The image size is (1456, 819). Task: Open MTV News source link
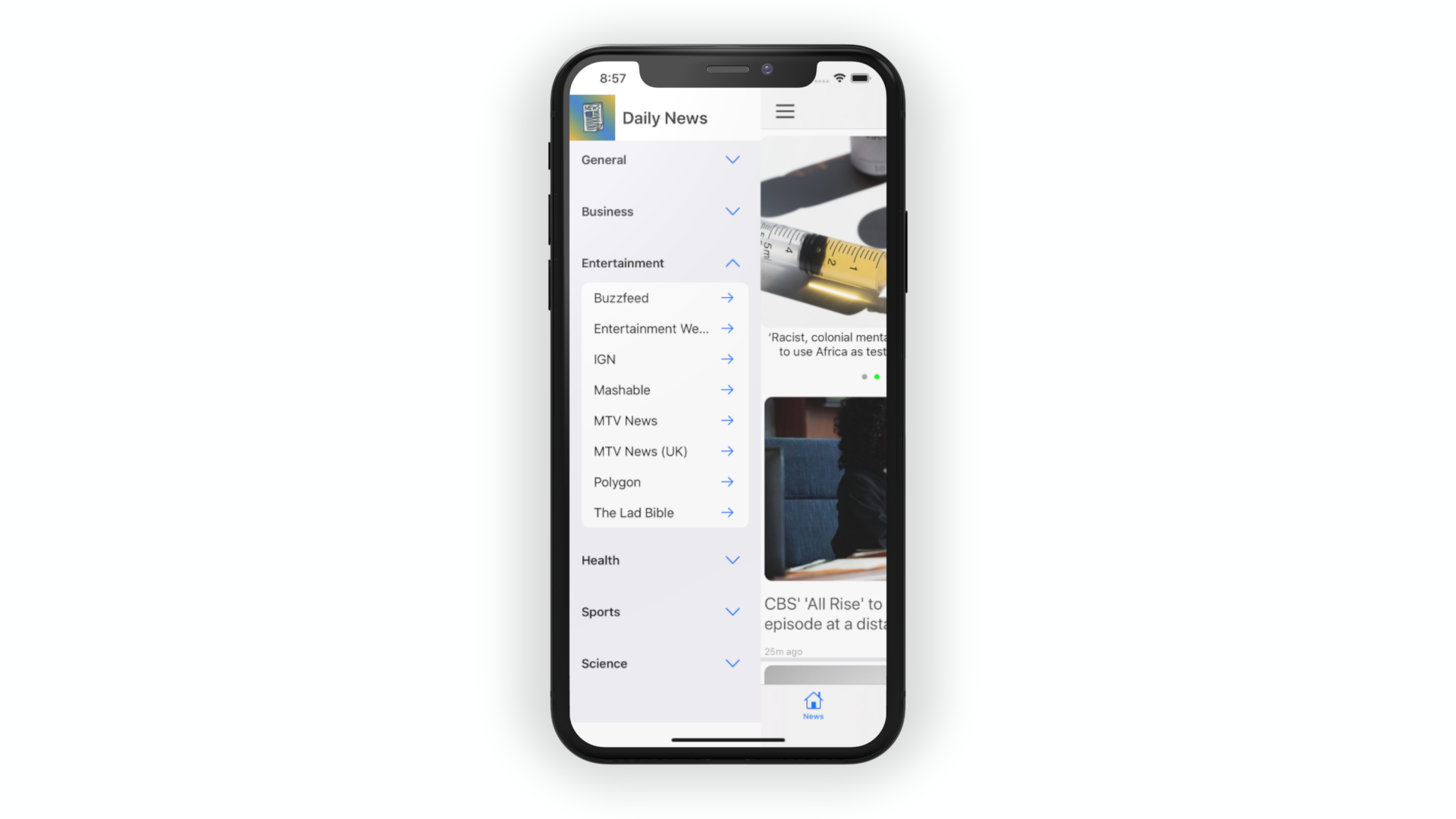pyautogui.click(x=726, y=420)
